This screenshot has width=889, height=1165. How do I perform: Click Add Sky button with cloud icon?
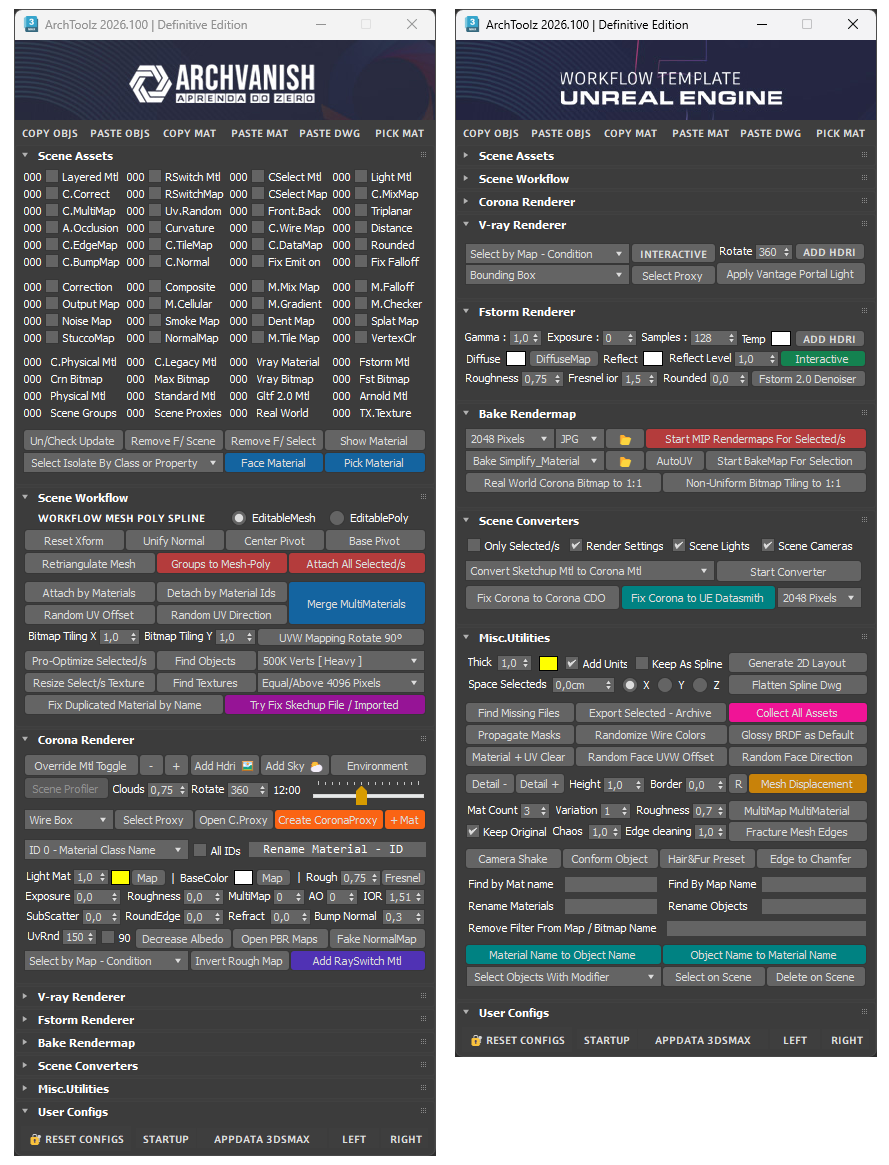(x=293, y=766)
